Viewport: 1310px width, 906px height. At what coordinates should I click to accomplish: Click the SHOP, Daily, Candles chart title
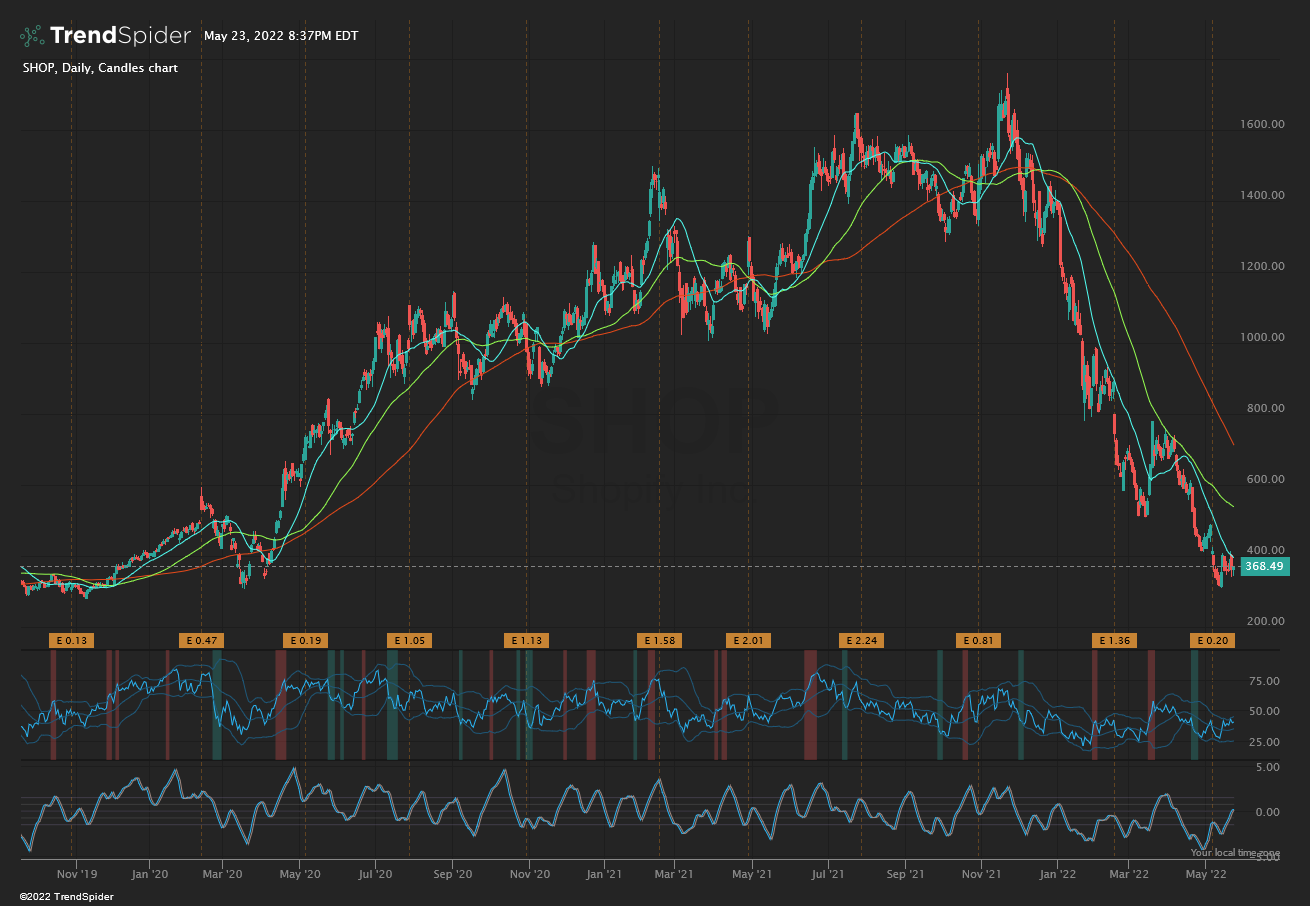click(x=100, y=68)
